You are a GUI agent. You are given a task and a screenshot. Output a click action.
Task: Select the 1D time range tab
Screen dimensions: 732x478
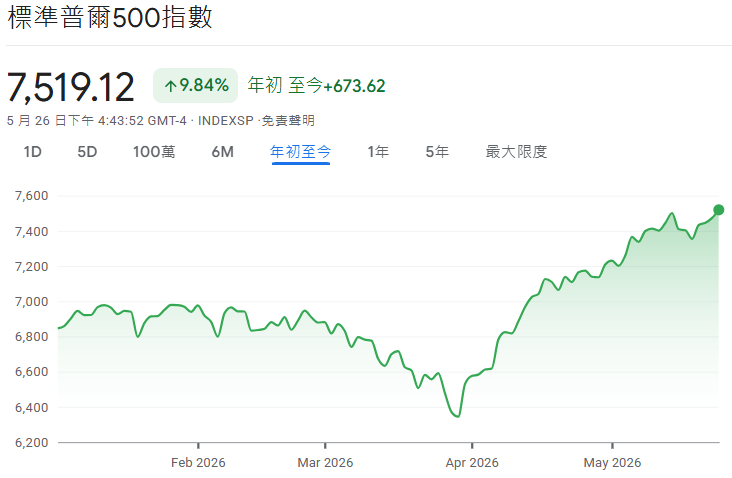point(33,152)
